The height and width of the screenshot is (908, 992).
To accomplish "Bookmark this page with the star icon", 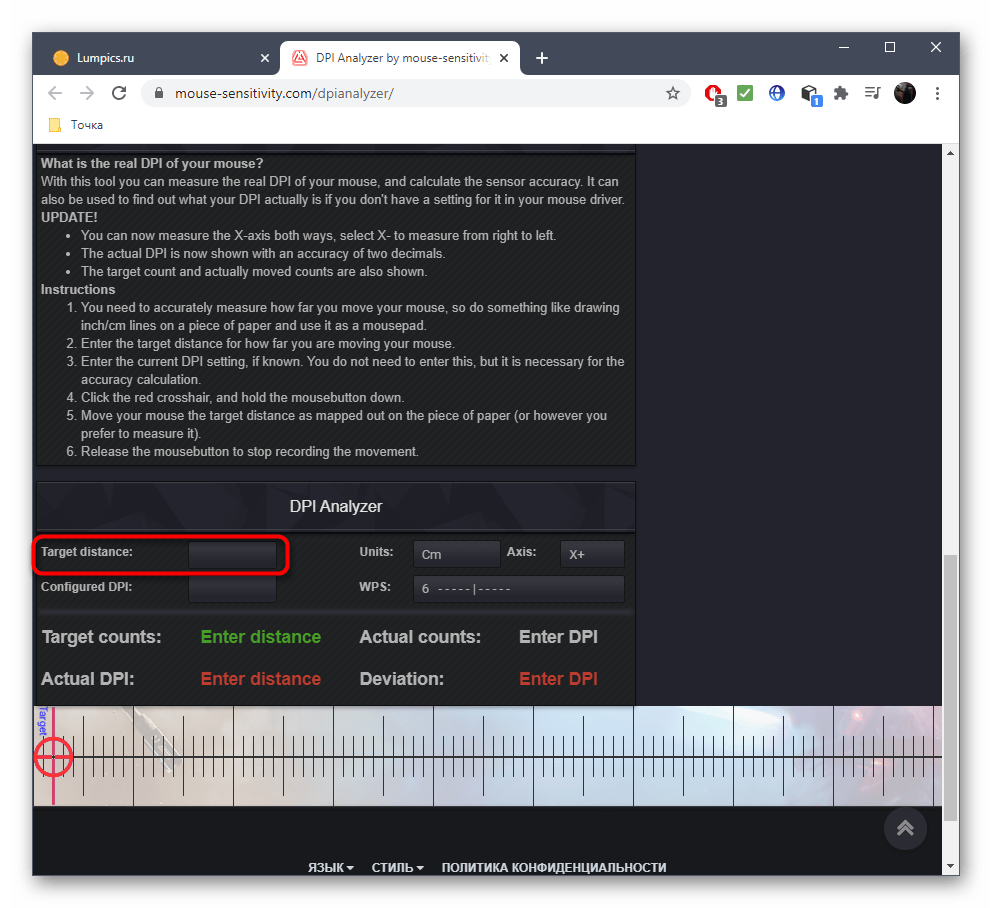I will tap(673, 93).
